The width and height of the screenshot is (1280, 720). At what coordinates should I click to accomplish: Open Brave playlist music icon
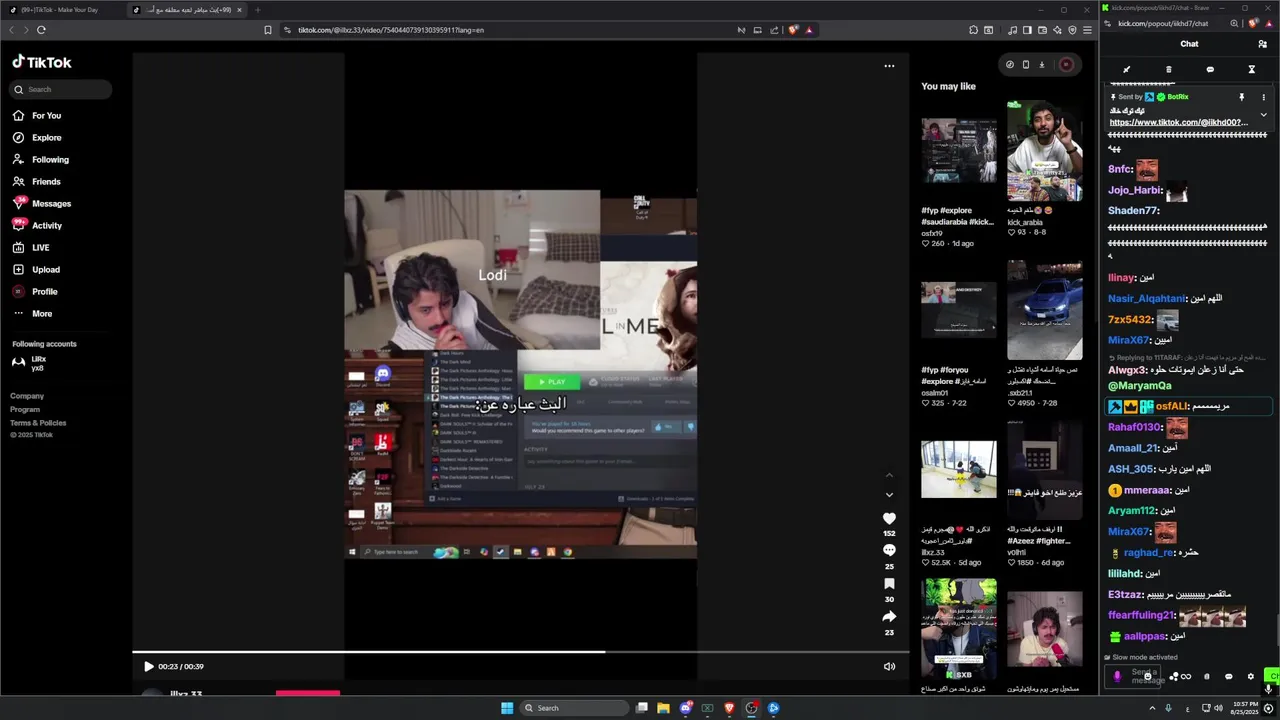point(1013,30)
